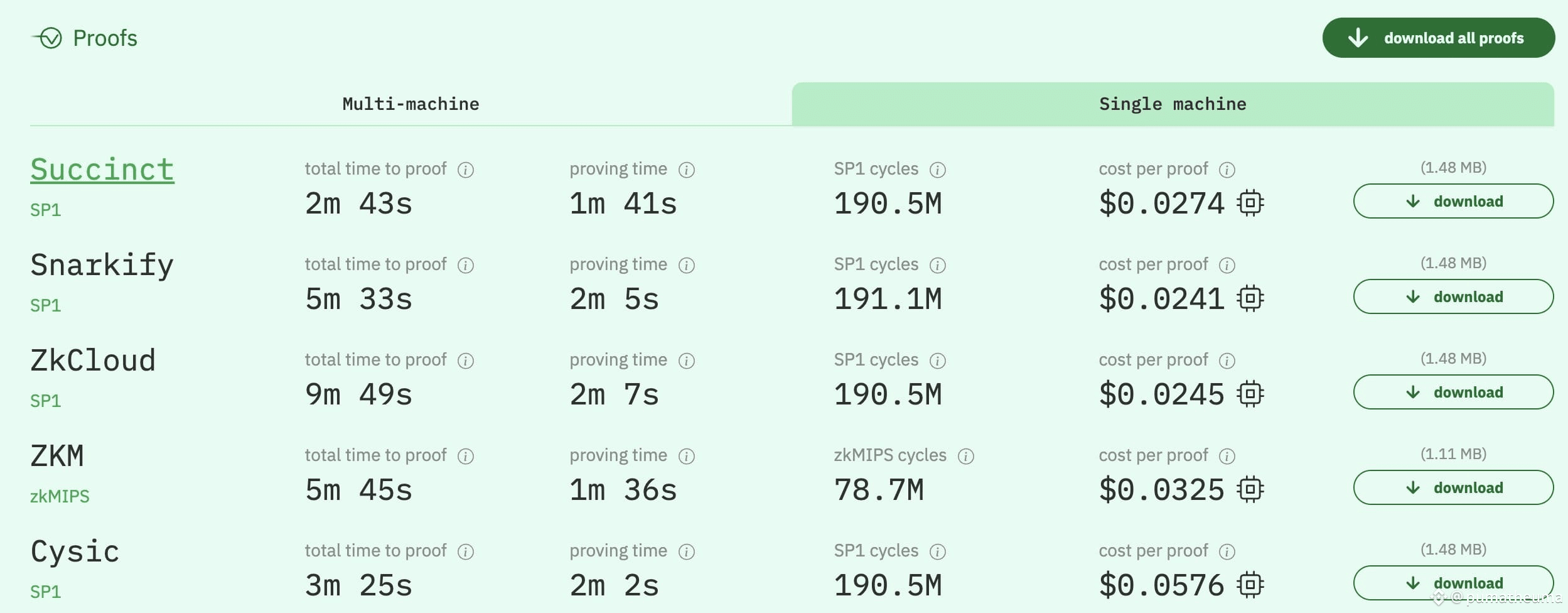1568x613 pixels.
Task: Download the Cysic proof
Action: point(1453,583)
